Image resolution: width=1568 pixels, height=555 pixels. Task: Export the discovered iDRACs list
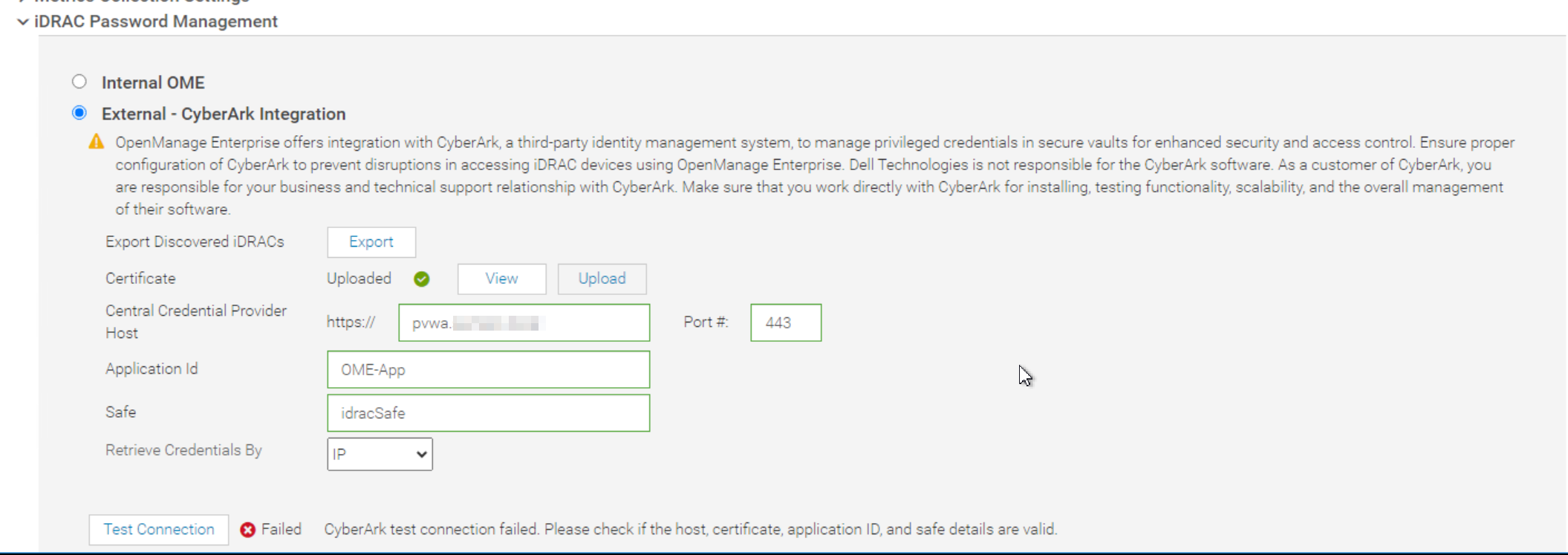click(x=371, y=242)
